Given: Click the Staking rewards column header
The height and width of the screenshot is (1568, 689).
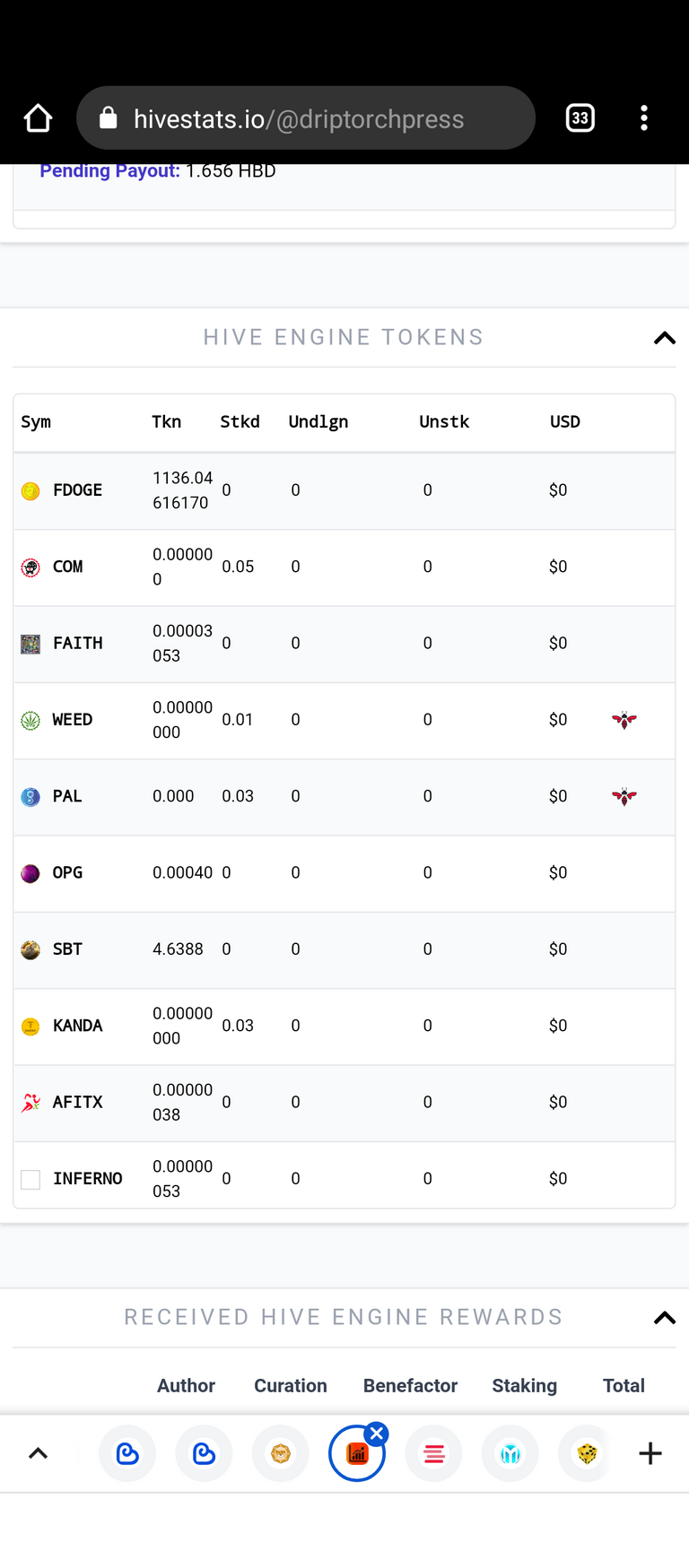Looking at the screenshot, I should coord(525,1386).
